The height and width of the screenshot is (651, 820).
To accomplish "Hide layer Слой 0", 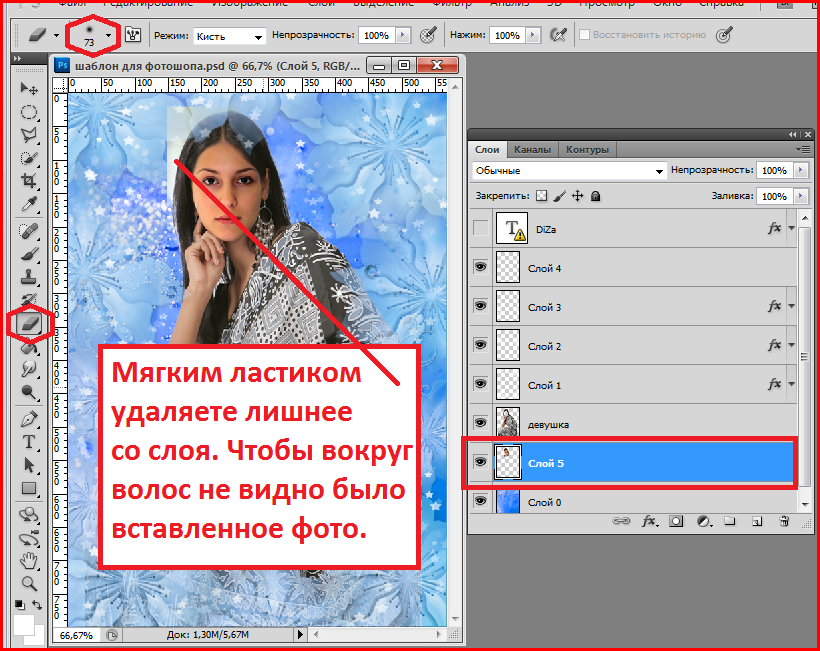I will [x=480, y=501].
